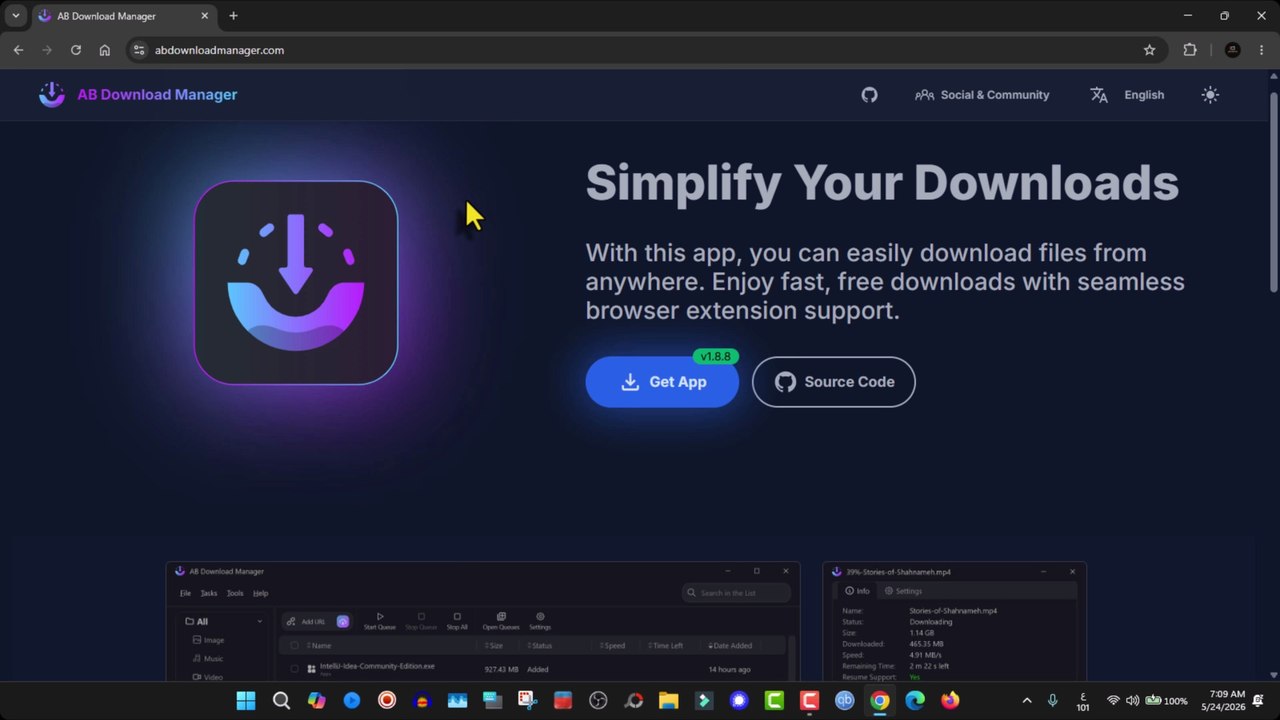The width and height of the screenshot is (1280, 720).
Task: Open the Stories-of-Shahnameh.mp4 download dialog screenshot
Action: click(954, 622)
